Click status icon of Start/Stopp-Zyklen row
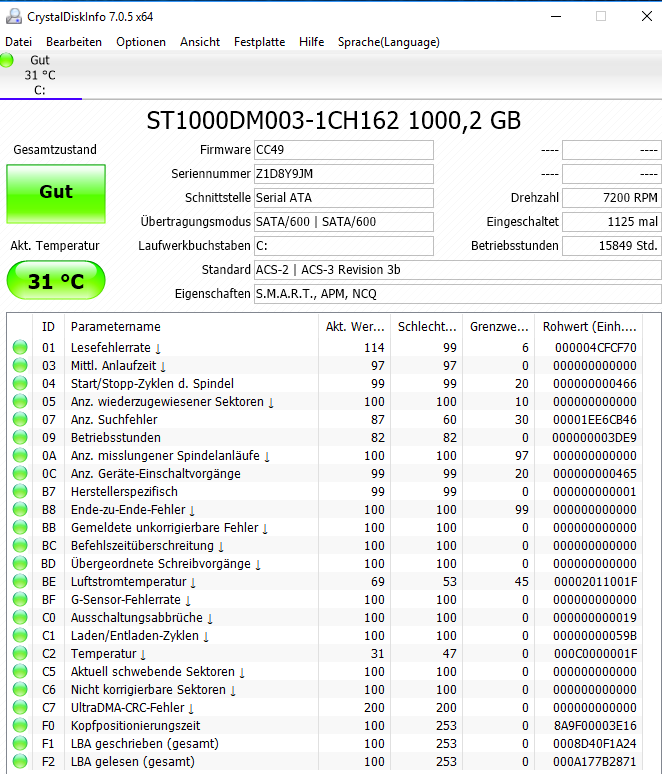Screen dimensions: 662x774 click(20, 384)
